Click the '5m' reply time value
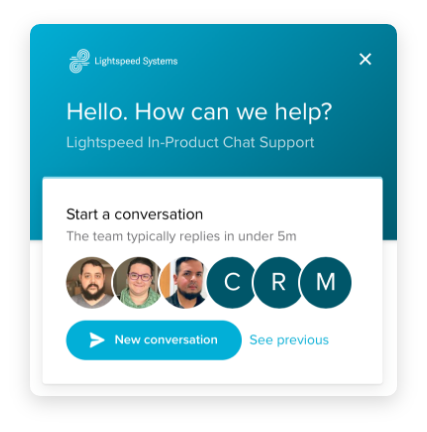 (x=287, y=236)
